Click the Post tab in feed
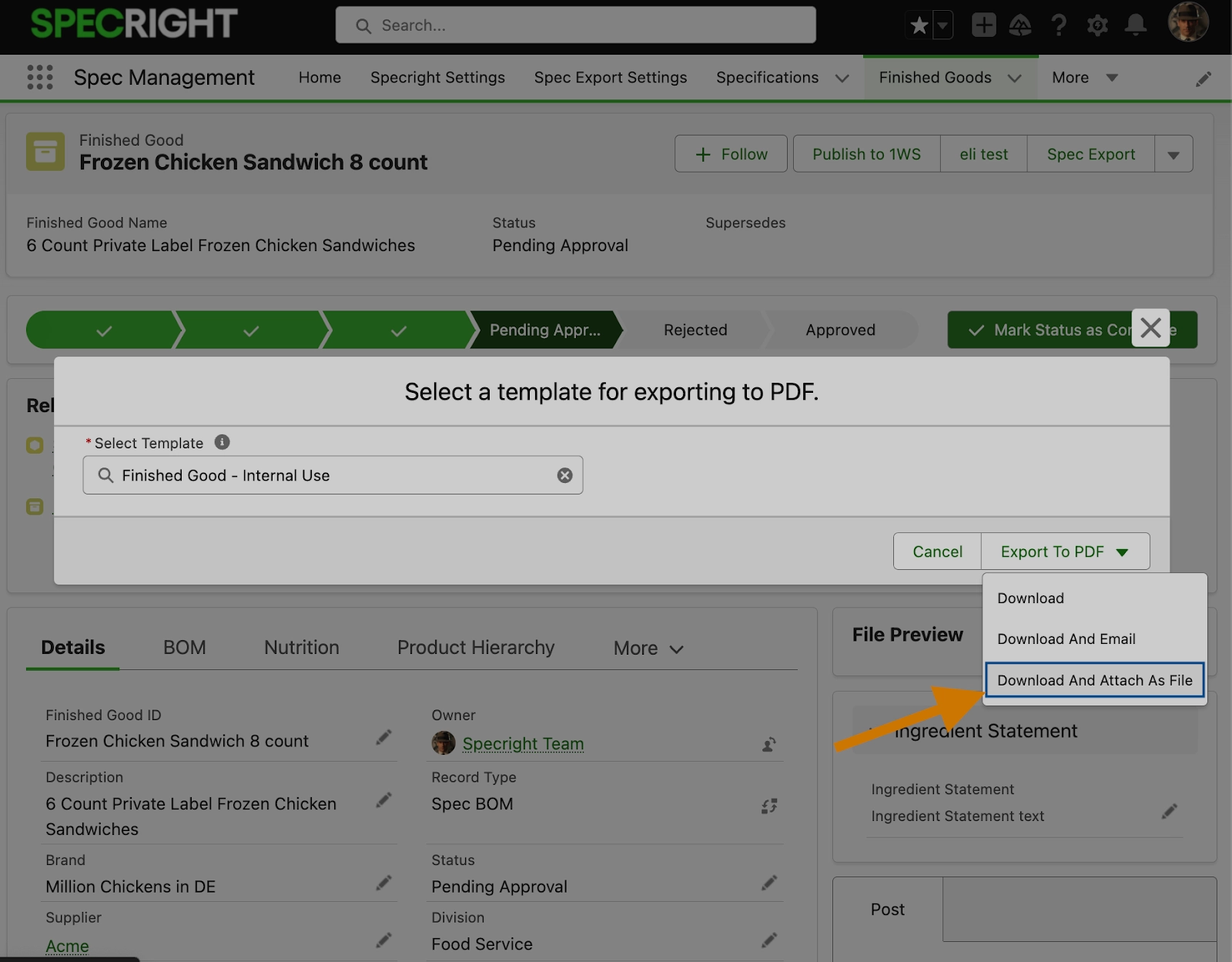Image resolution: width=1232 pixels, height=962 pixels. tap(888, 910)
